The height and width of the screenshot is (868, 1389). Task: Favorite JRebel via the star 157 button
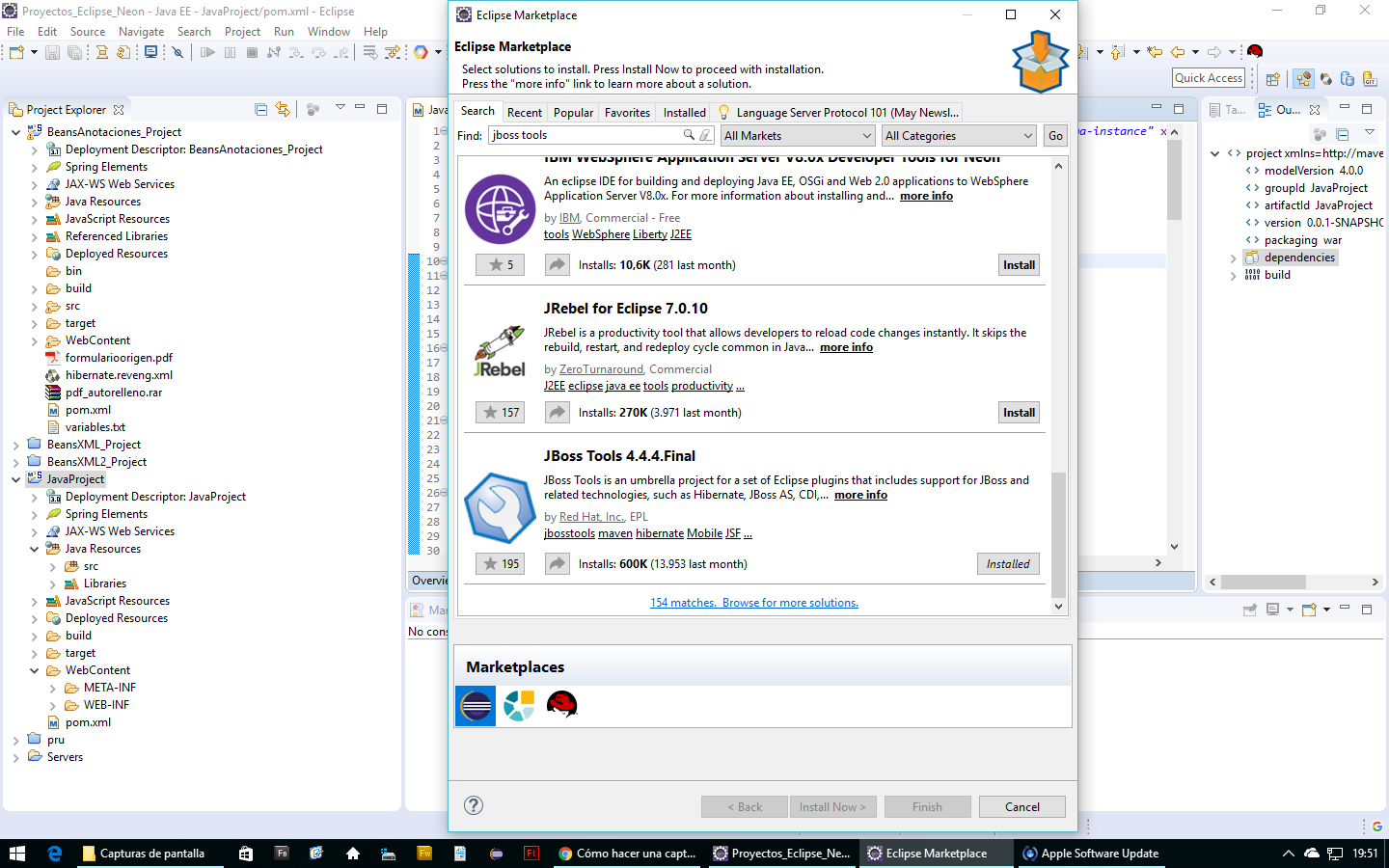(x=501, y=413)
